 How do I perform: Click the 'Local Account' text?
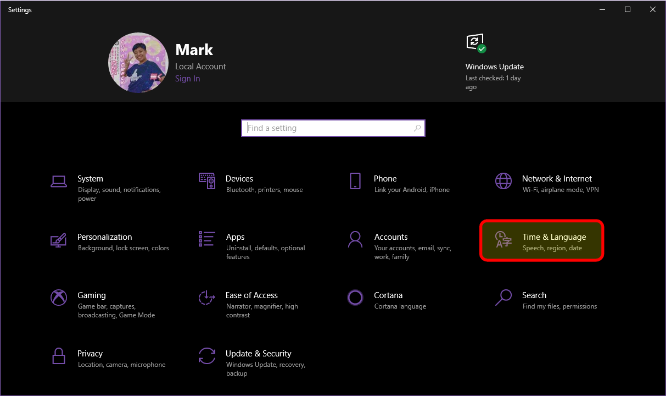click(x=200, y=67)
